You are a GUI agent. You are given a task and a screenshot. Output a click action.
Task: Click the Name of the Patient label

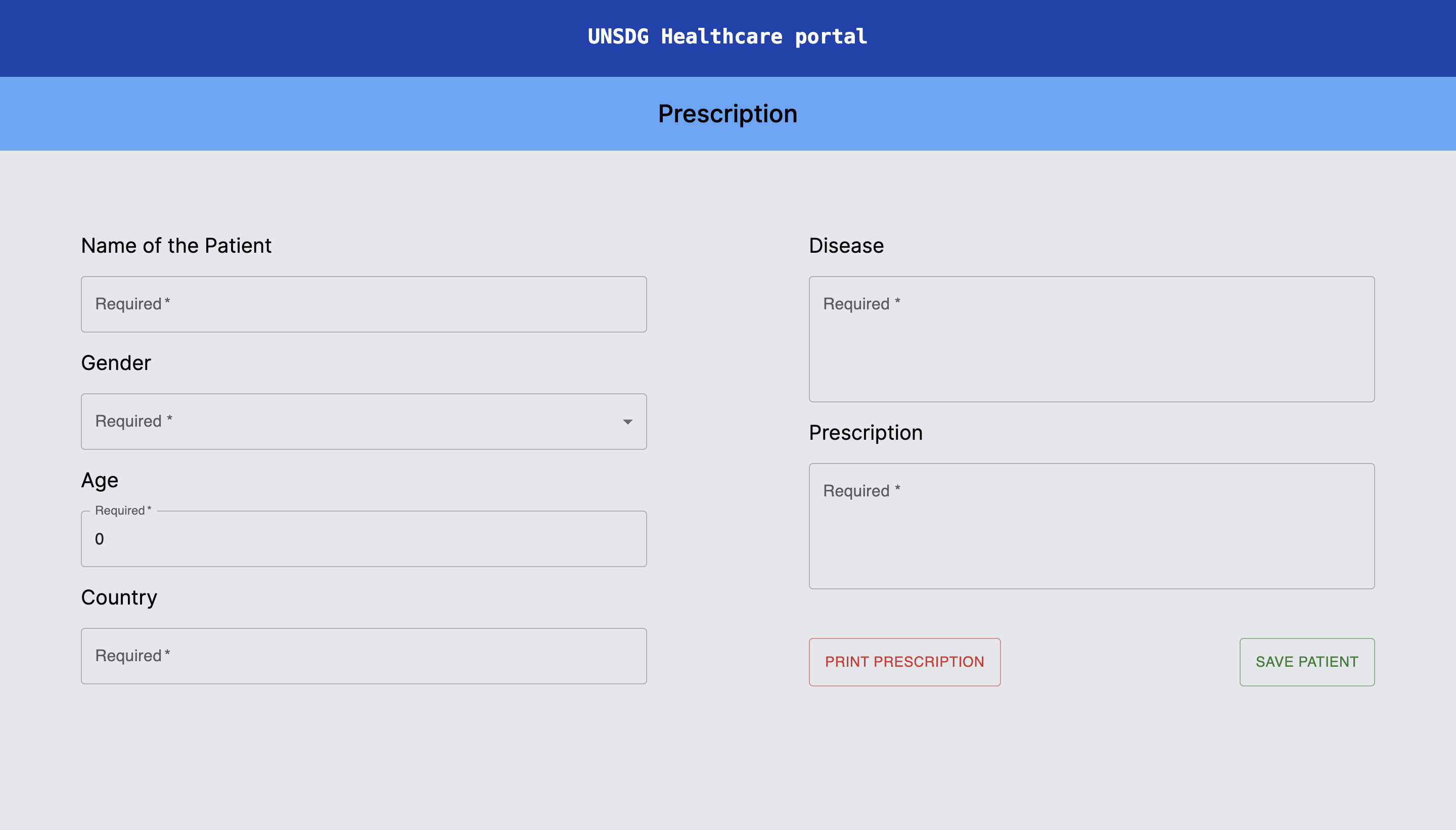[176, 245]
